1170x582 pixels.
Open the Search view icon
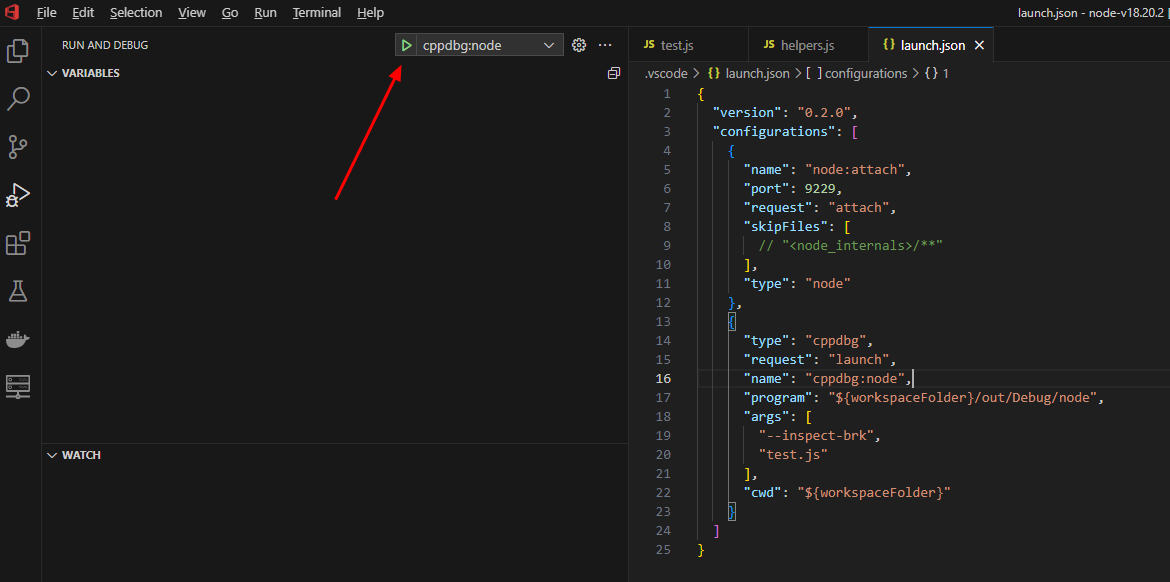pos(18,99)
